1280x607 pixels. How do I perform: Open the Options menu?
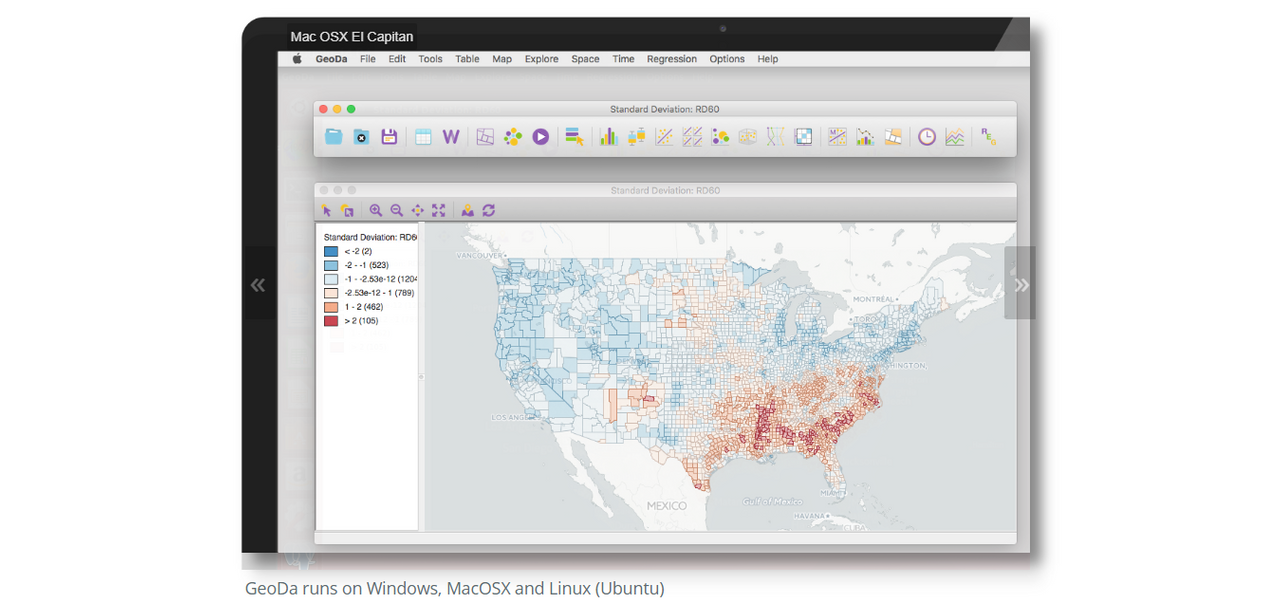pyautogui.click(x=727, y=59)
